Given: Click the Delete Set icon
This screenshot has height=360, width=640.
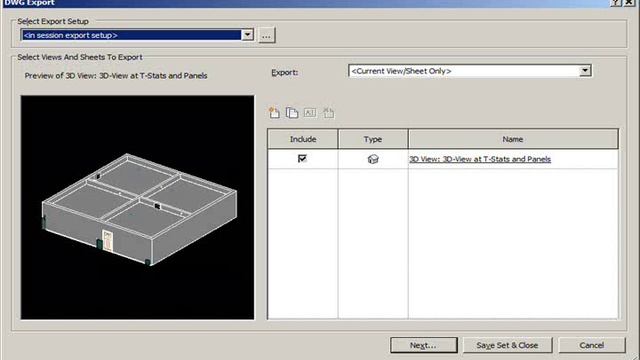Looking at the screenshot, I should [x=328, y=113].
